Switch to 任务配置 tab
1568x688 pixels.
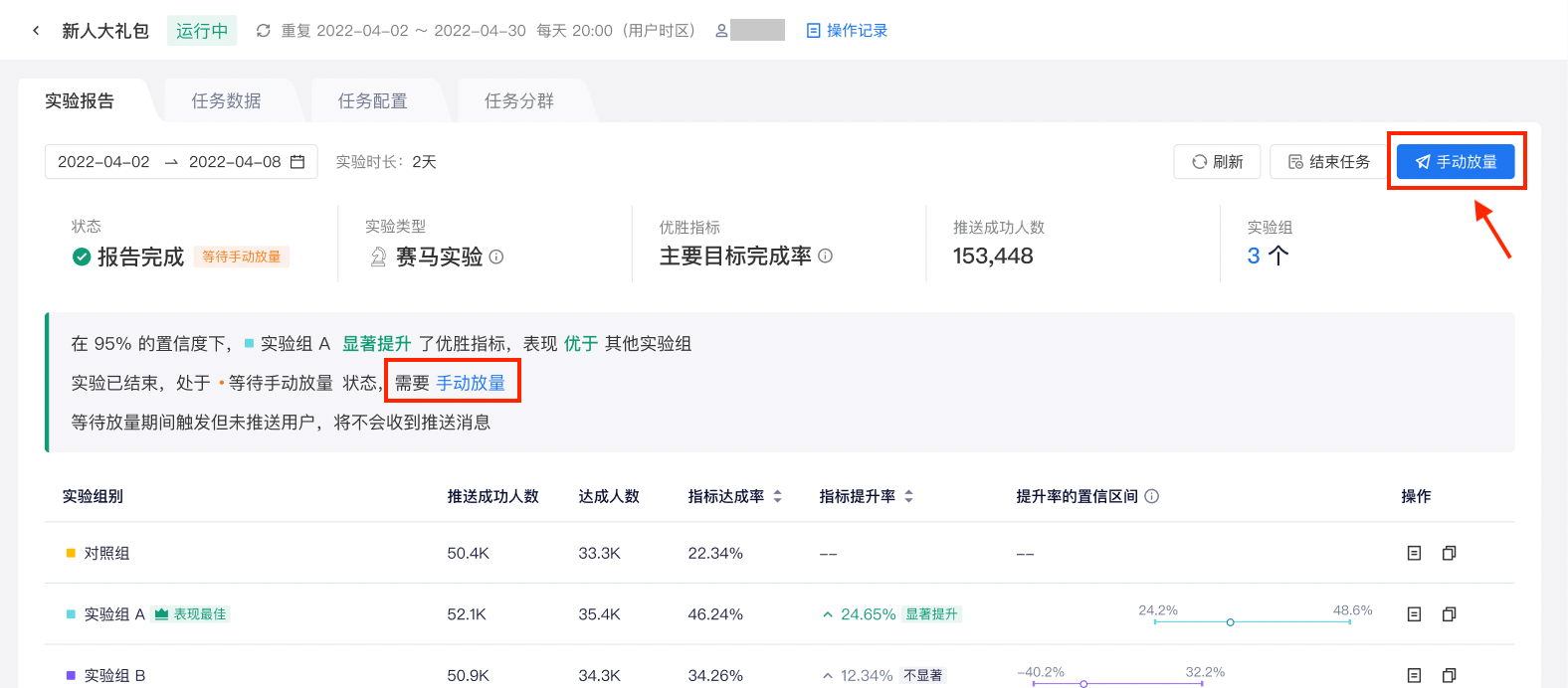pyautogui.click(x=372, y=100)
